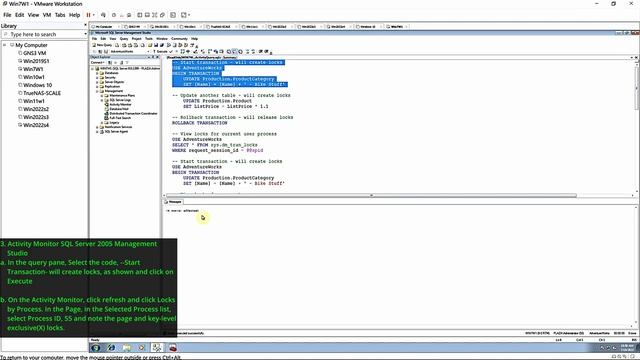Open the SSMS Query menu

(x=124, y=39)
